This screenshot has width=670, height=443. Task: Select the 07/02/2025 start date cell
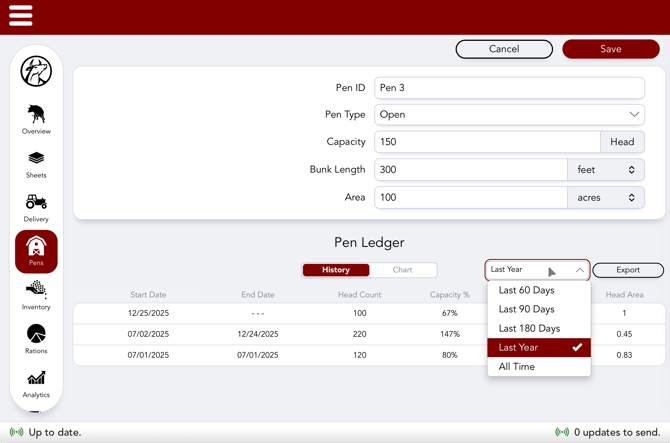[148, 334]
